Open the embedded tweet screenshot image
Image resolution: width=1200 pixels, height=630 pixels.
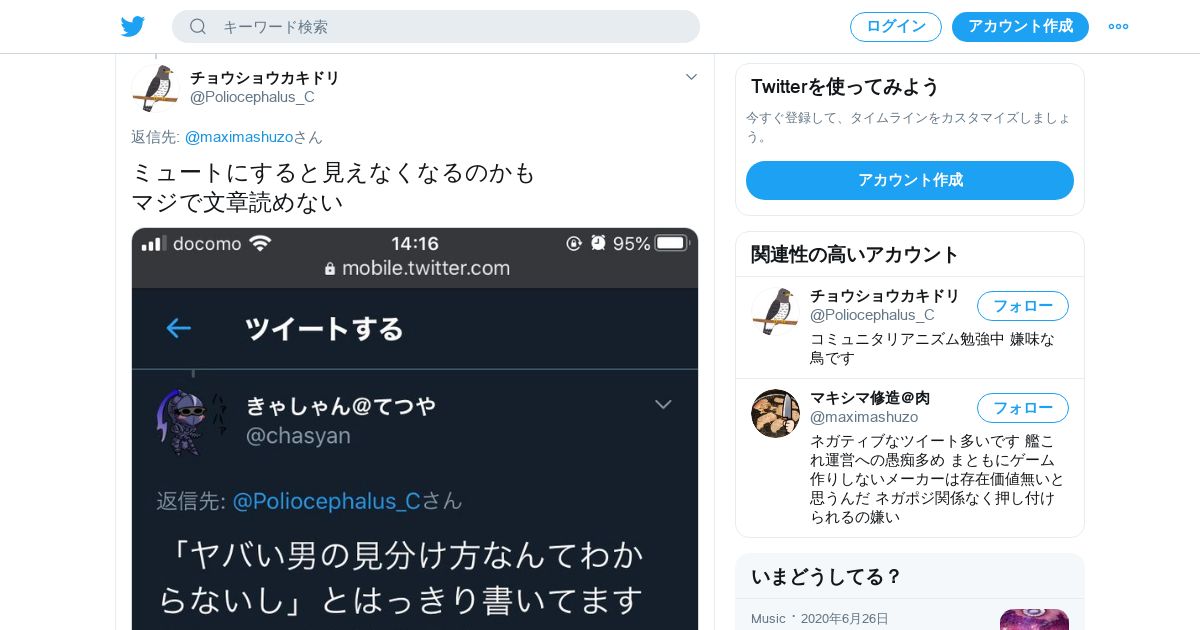point(415,429)
